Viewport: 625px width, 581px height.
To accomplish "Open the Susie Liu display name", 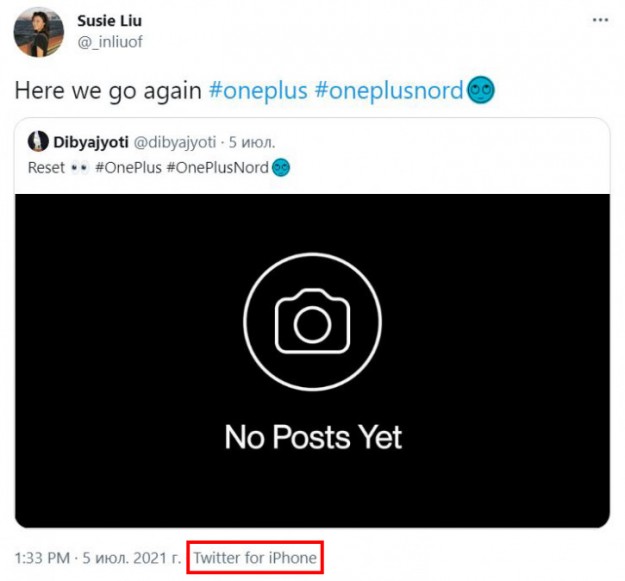I will tap(109, 20).
